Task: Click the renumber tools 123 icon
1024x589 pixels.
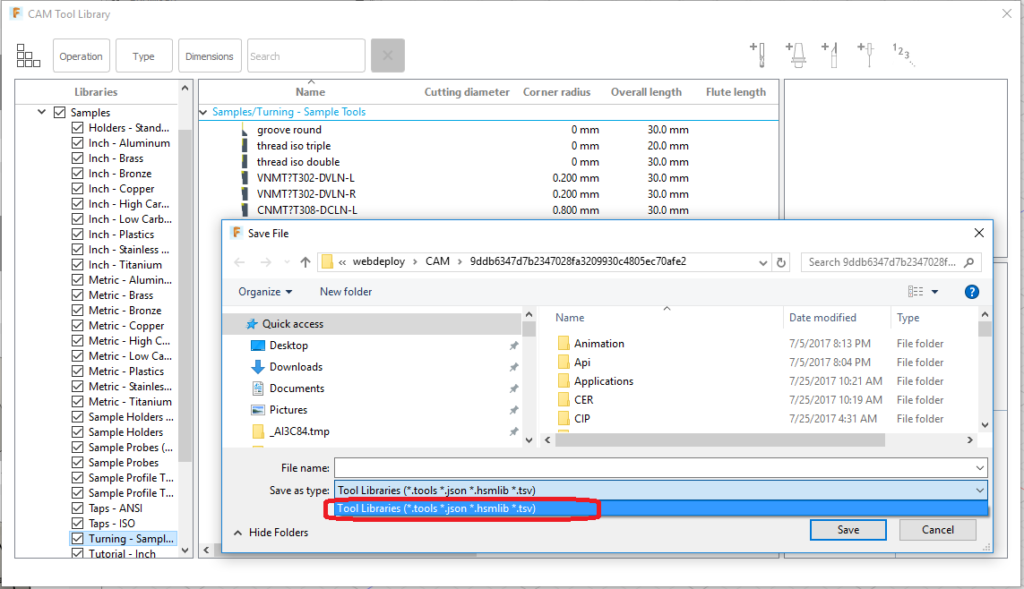Action: point(903,54)
